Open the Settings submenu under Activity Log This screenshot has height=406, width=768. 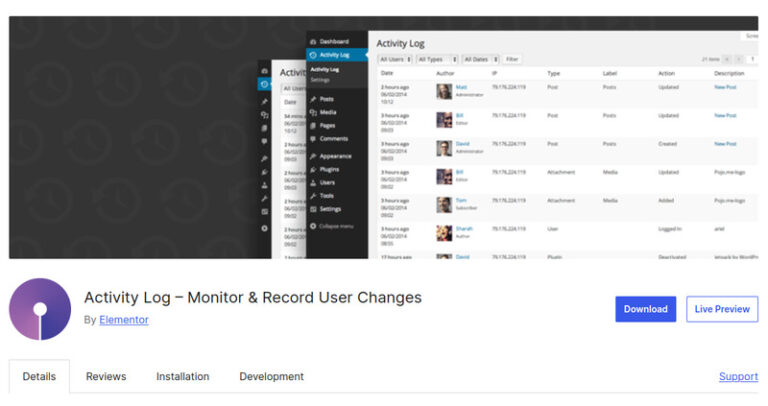(x=320, y=80)
